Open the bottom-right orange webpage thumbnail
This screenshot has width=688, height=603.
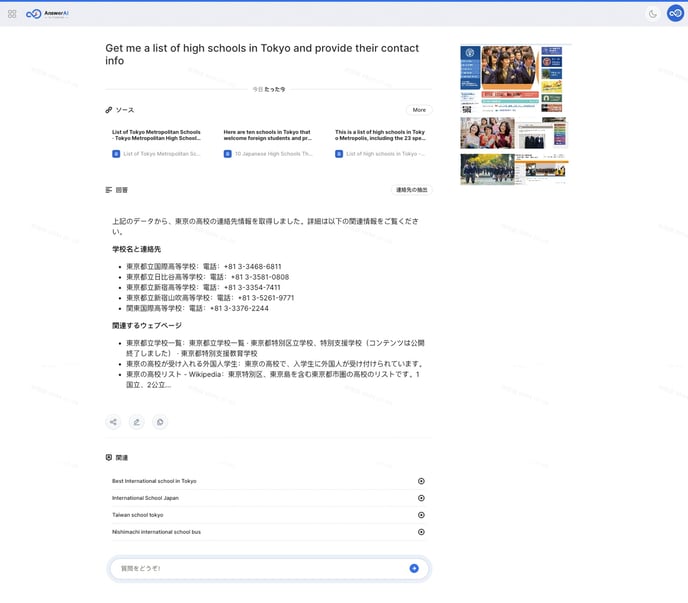coord(542,168)
